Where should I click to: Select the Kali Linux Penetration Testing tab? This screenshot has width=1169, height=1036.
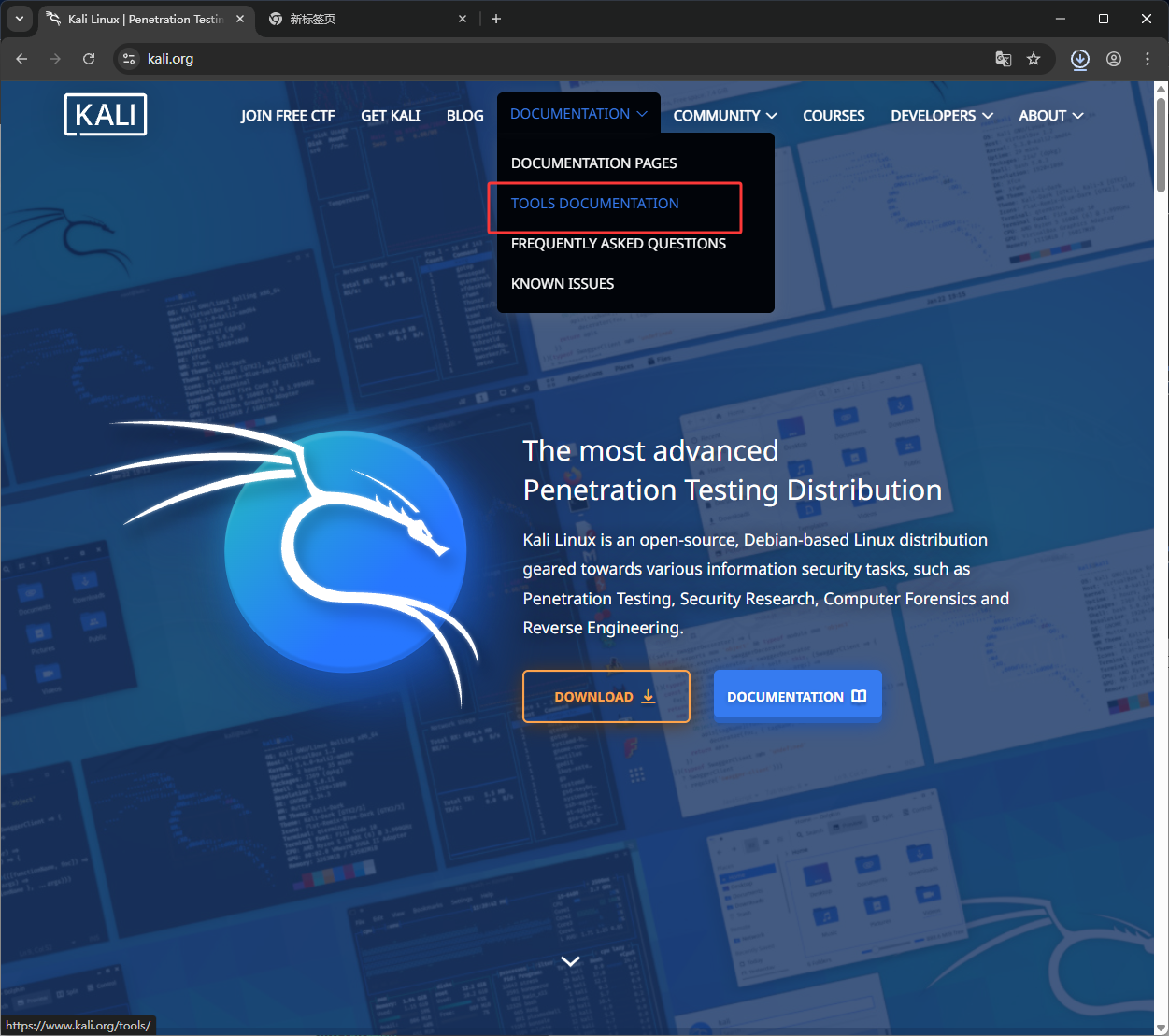tap(146, 19)
